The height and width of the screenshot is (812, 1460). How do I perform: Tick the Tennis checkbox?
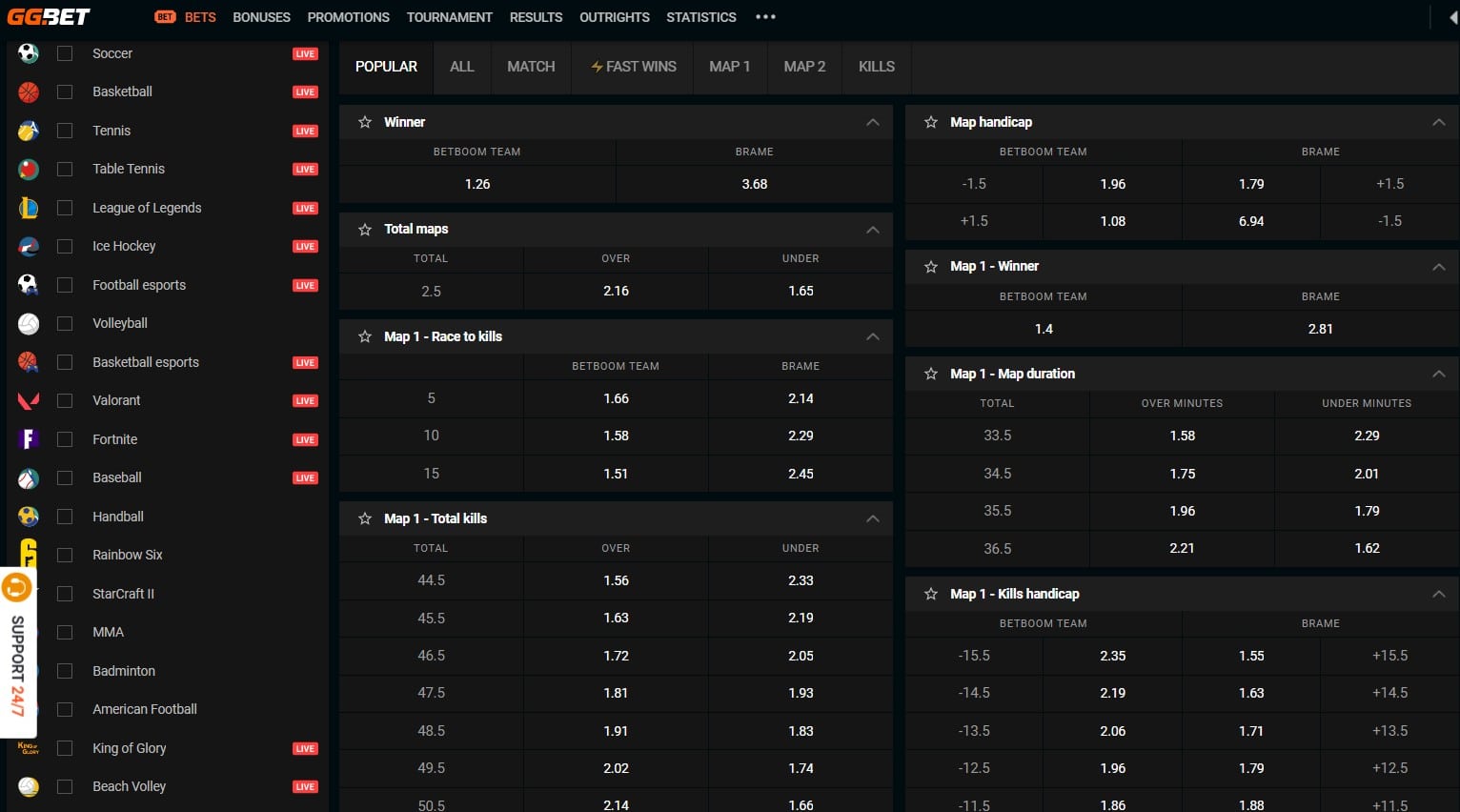click(65, 131)
